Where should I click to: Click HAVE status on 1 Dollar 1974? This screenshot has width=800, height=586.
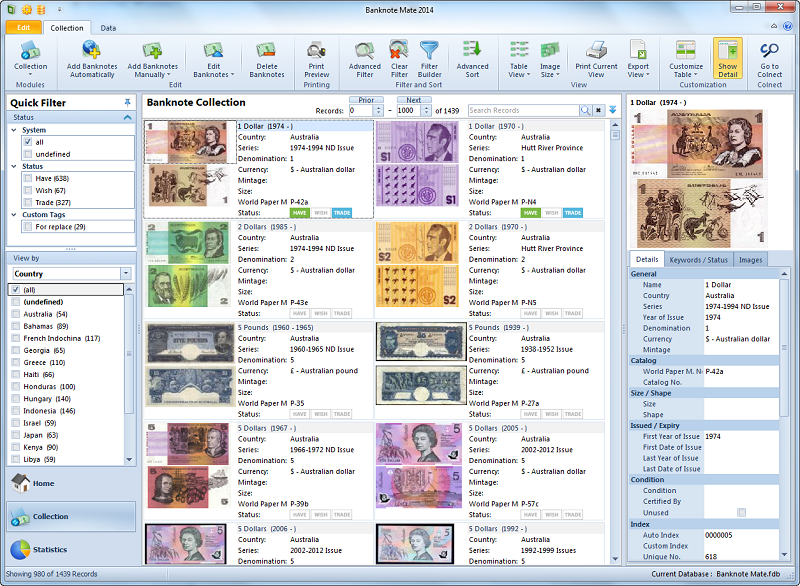(x=299, y=213)
